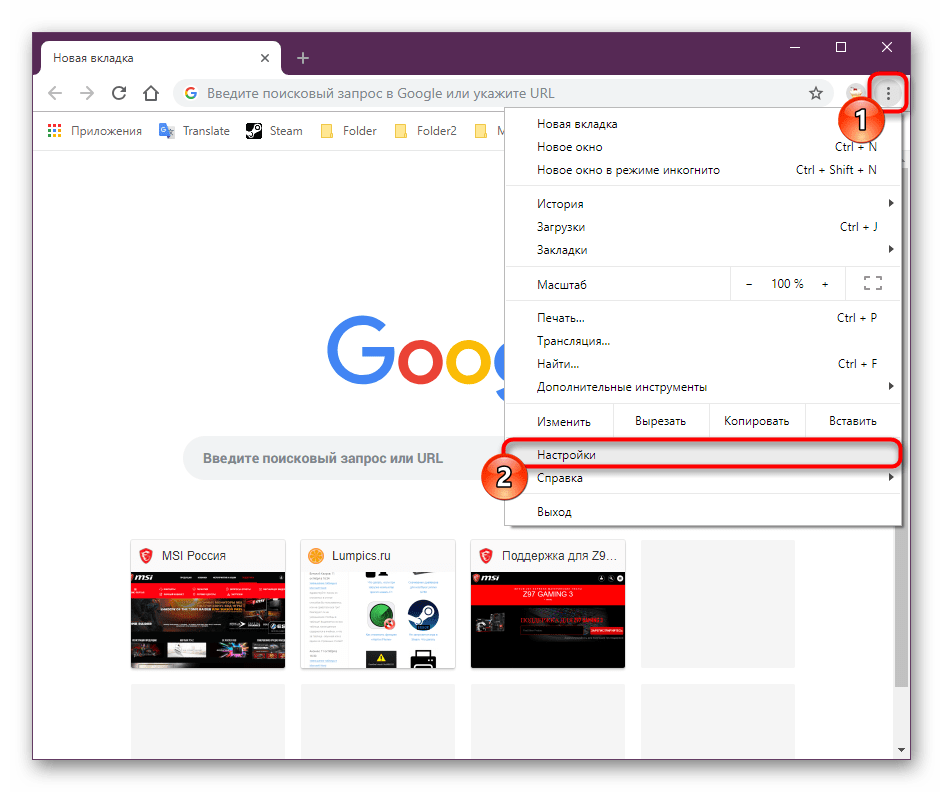
Task: Click the Вставить button
Action: [852, 421]
